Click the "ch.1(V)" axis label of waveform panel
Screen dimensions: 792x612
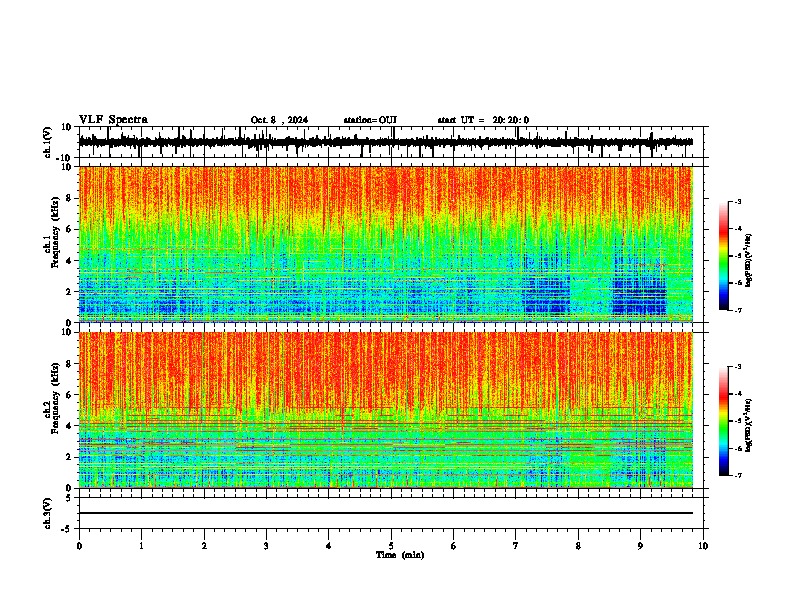pyautogui.click(x=48, y=142)
